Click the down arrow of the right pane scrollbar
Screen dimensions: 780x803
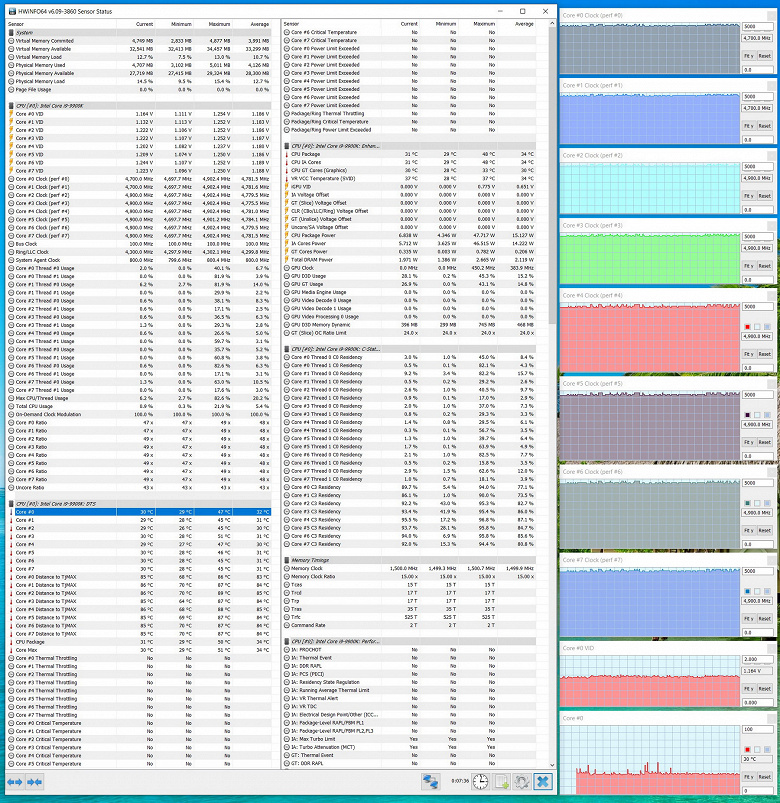(552, 765)
